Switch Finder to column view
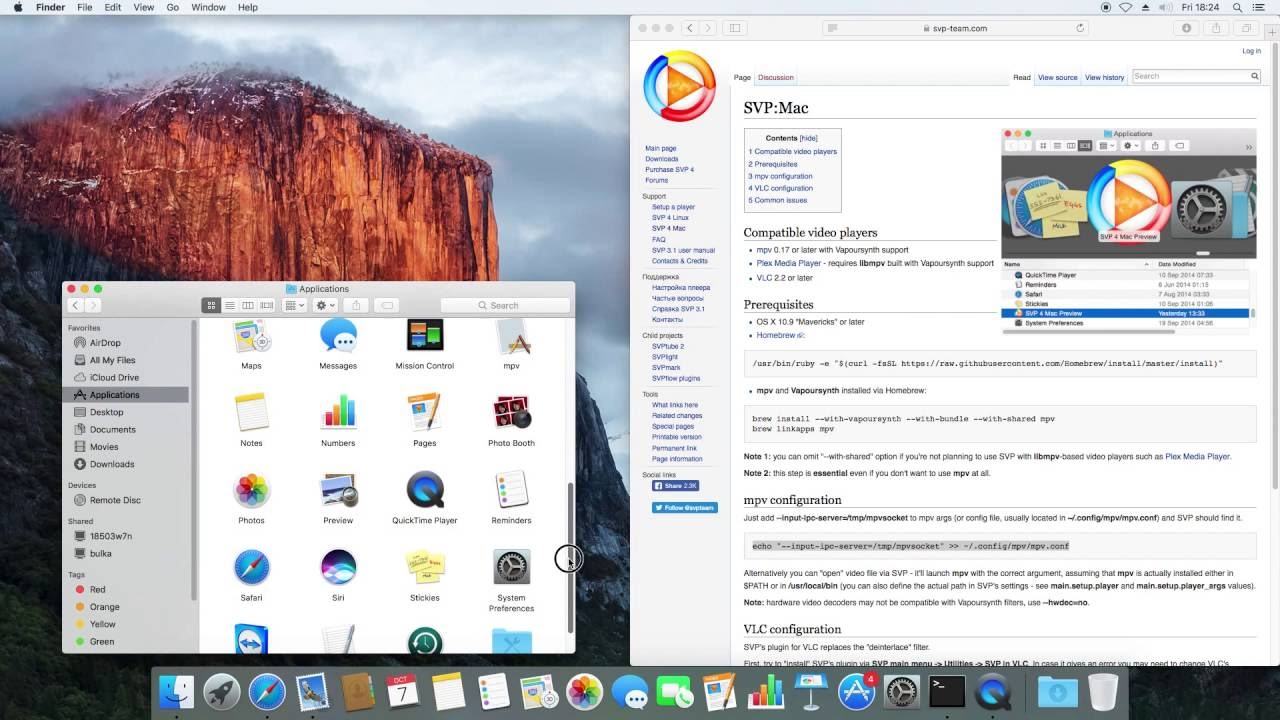Screen dimensions: 1280x720 (x=248, y=305)
